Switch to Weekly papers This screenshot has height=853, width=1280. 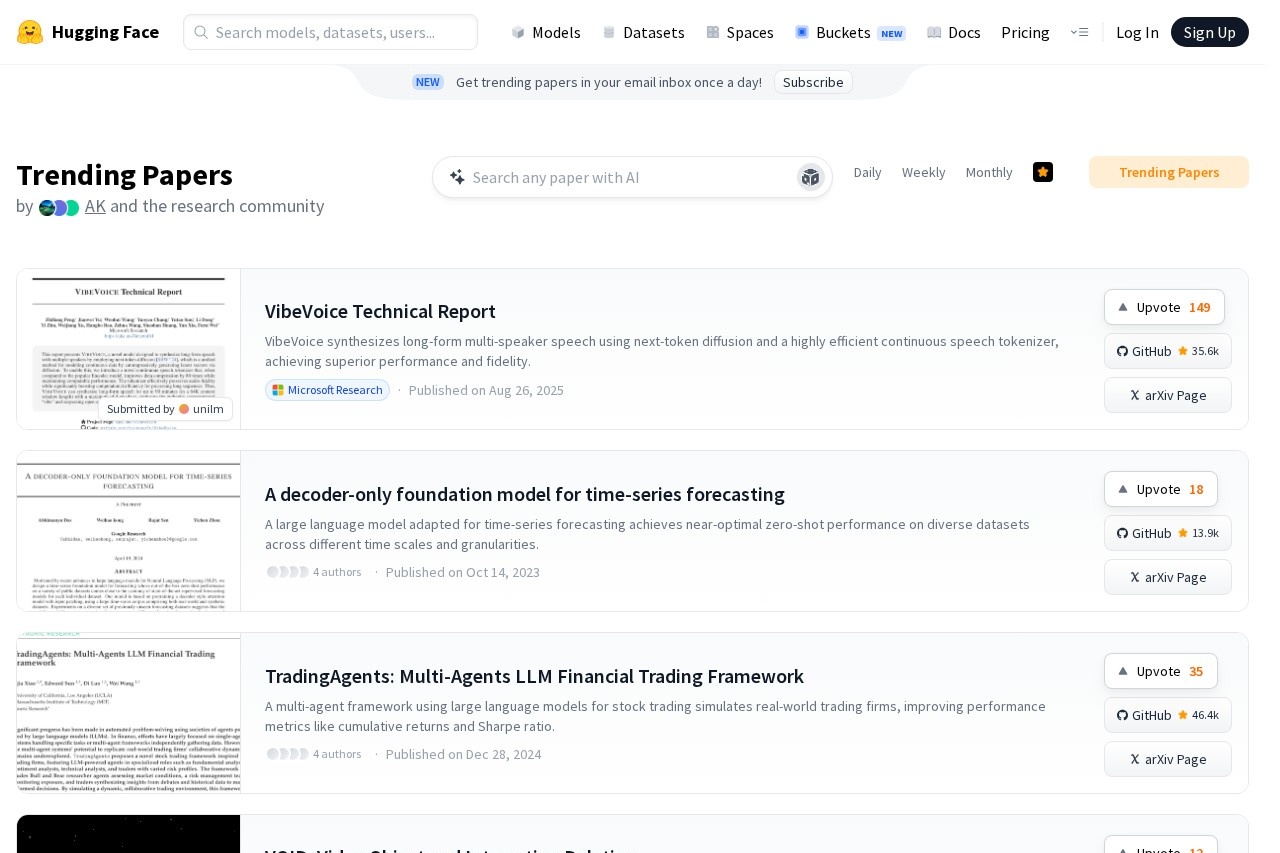[x=924, y=172]
